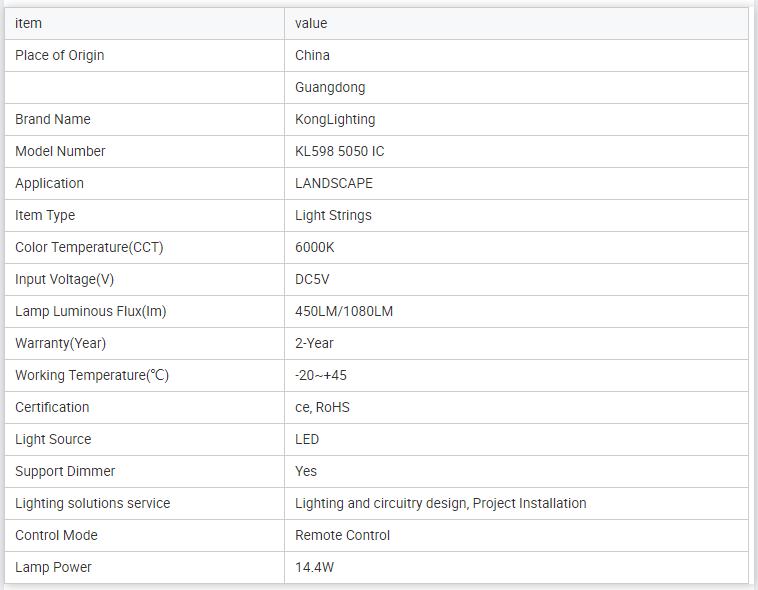758x590 pixels.
Task: Select the '2-Year' warranty value
Action: 314,343
